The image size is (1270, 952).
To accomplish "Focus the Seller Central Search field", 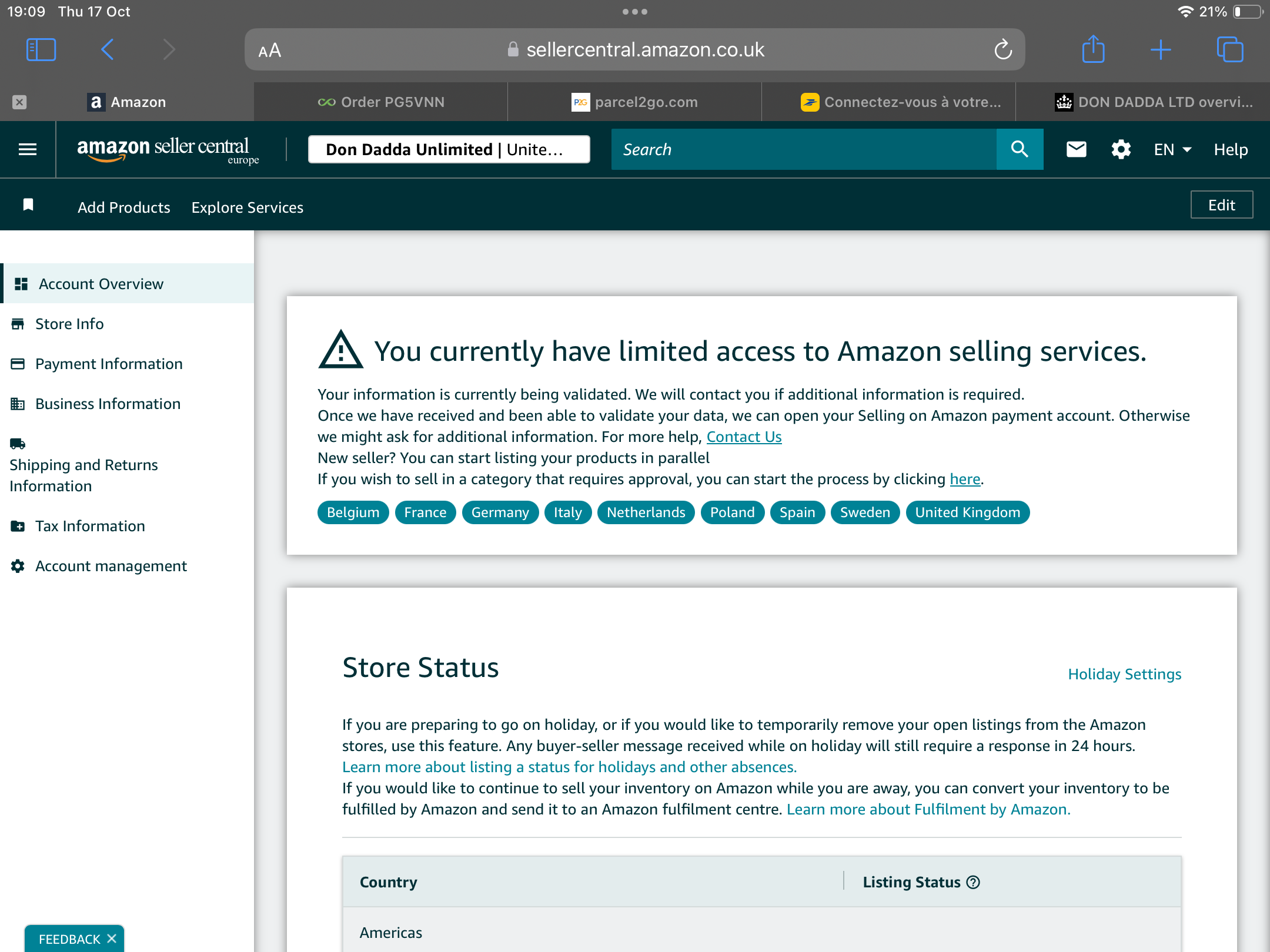I will pos(804,149).
